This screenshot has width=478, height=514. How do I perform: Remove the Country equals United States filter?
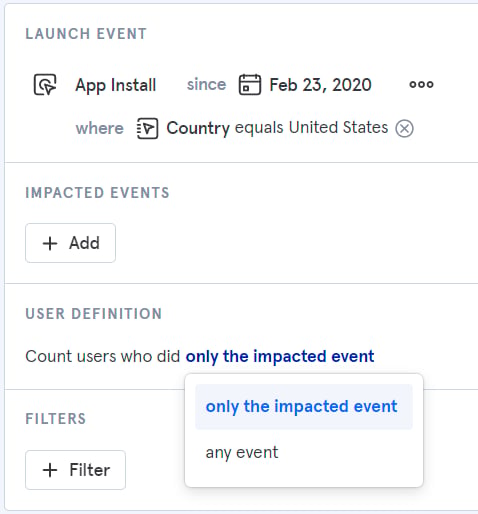405,128
